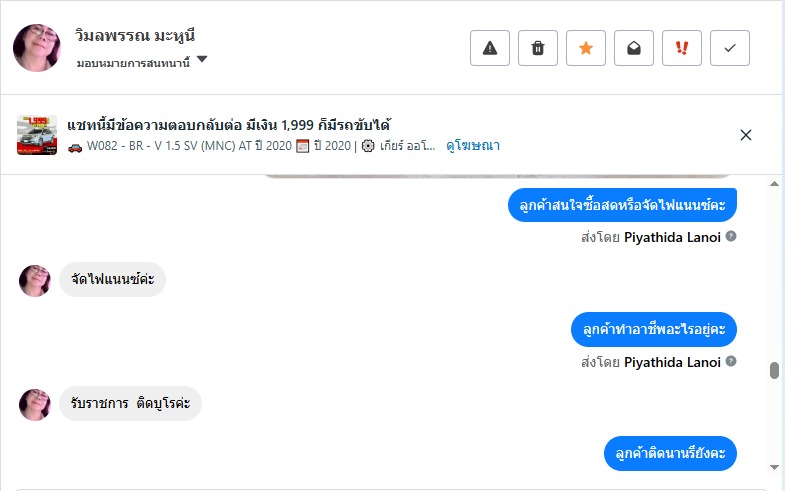Open the ดูโฆษณา link
This screenshot has width=785, height=491.
click(x=473, y=146)
